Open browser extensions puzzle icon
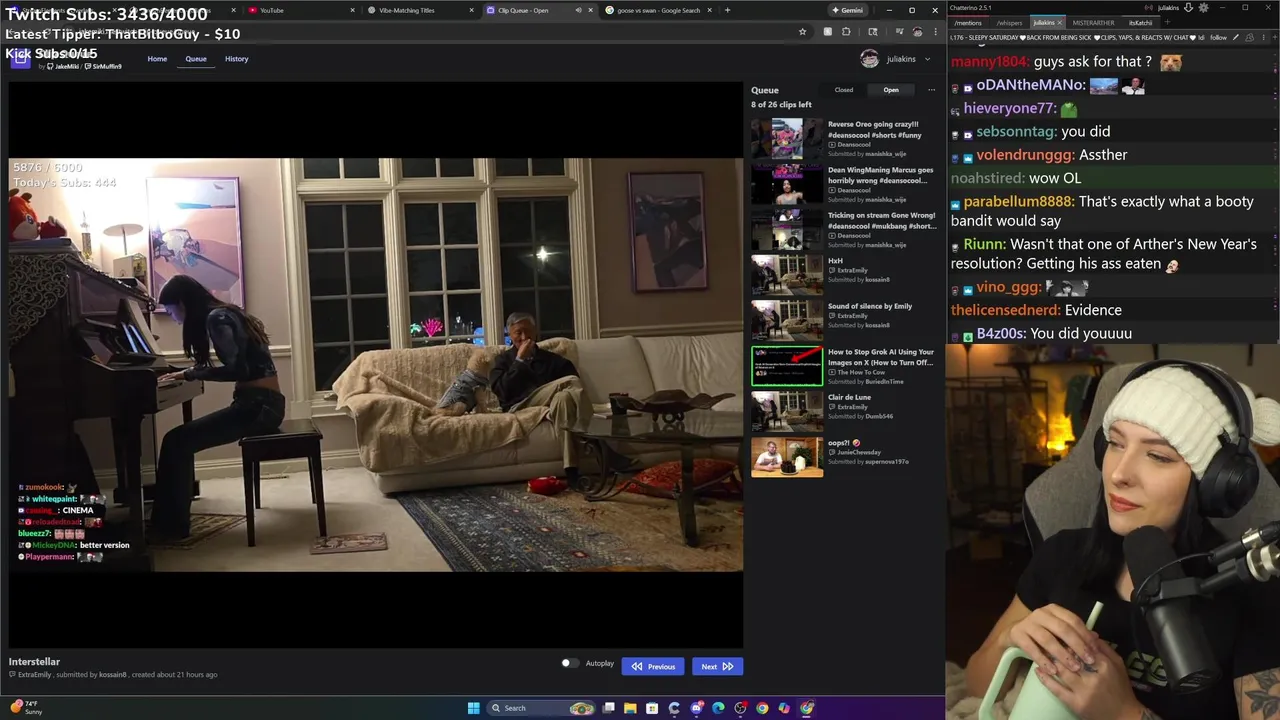This screenshot has height=720, width=1280. (846, 32)
